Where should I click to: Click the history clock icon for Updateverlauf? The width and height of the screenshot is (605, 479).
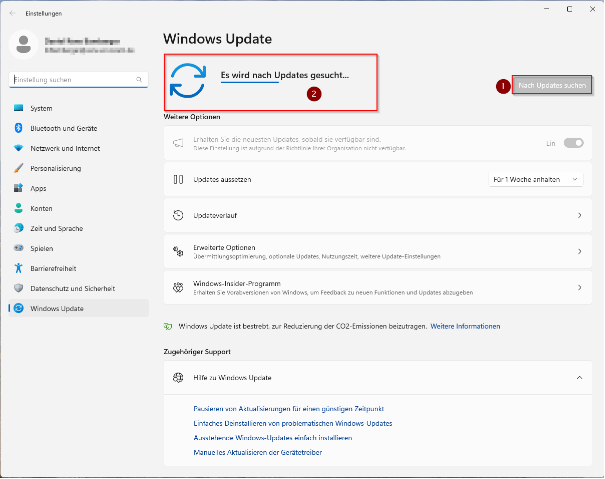(178, 215)
